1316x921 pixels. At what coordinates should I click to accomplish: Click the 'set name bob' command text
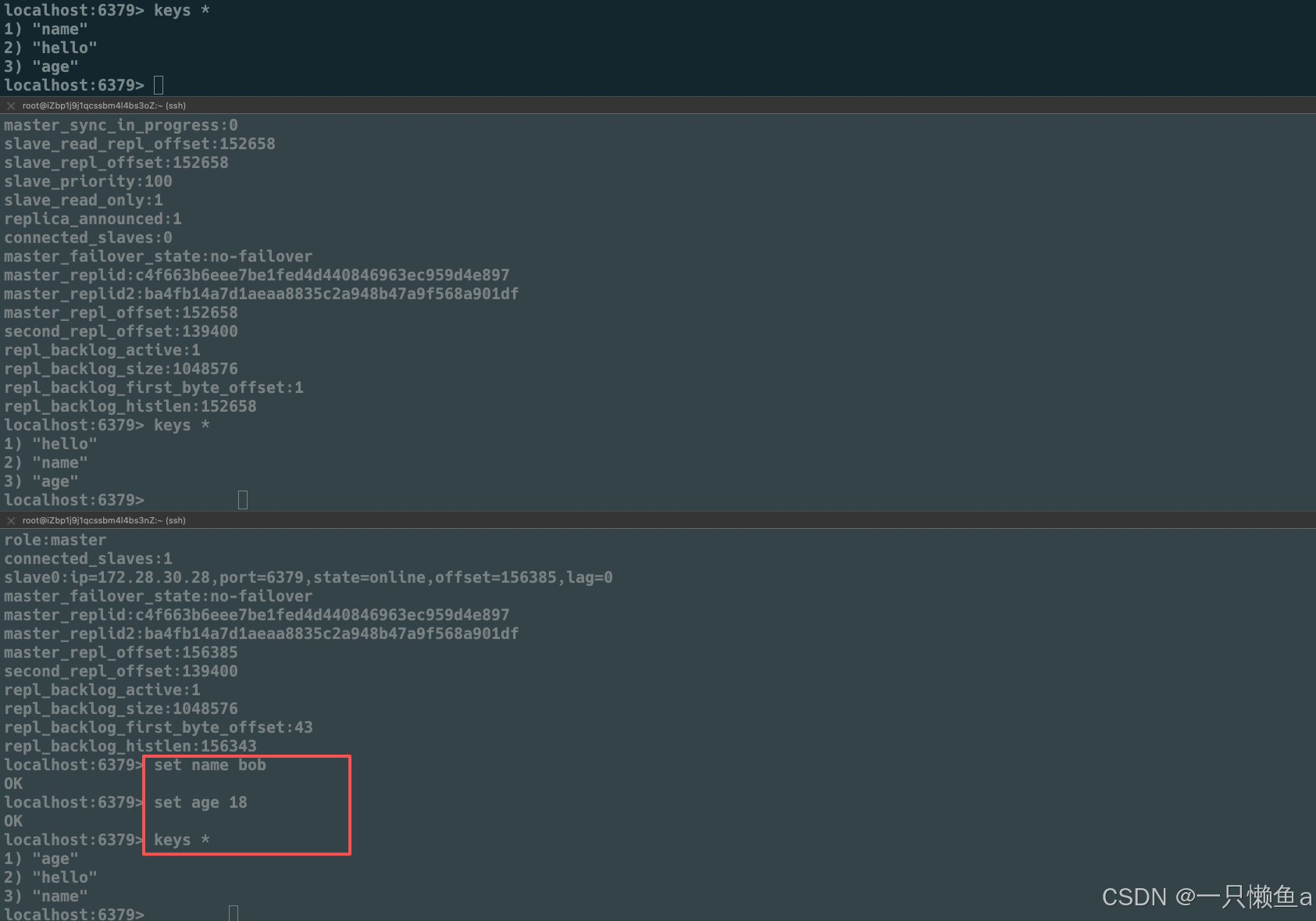point(210,765)
